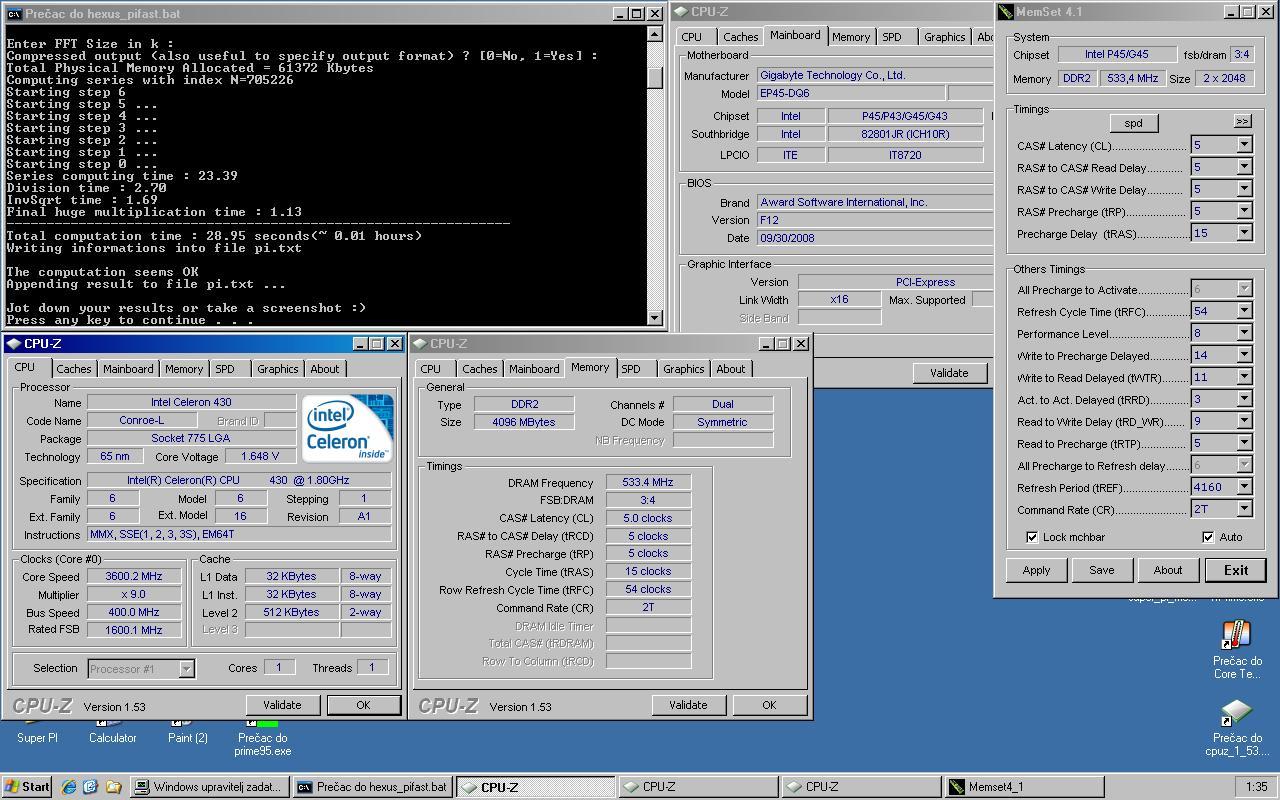Viewport: 1280px width, 800px height.
Task: Open Memory tab in CPU-Z Mainboard window
Action: (851, 37)
